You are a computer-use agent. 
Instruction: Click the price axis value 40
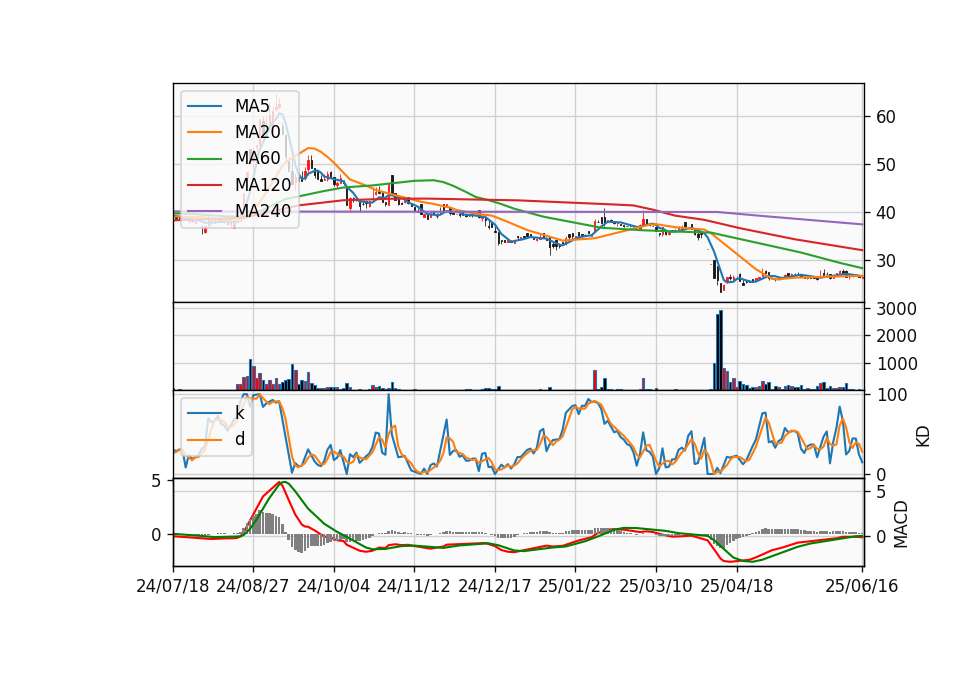pos(885,213)
